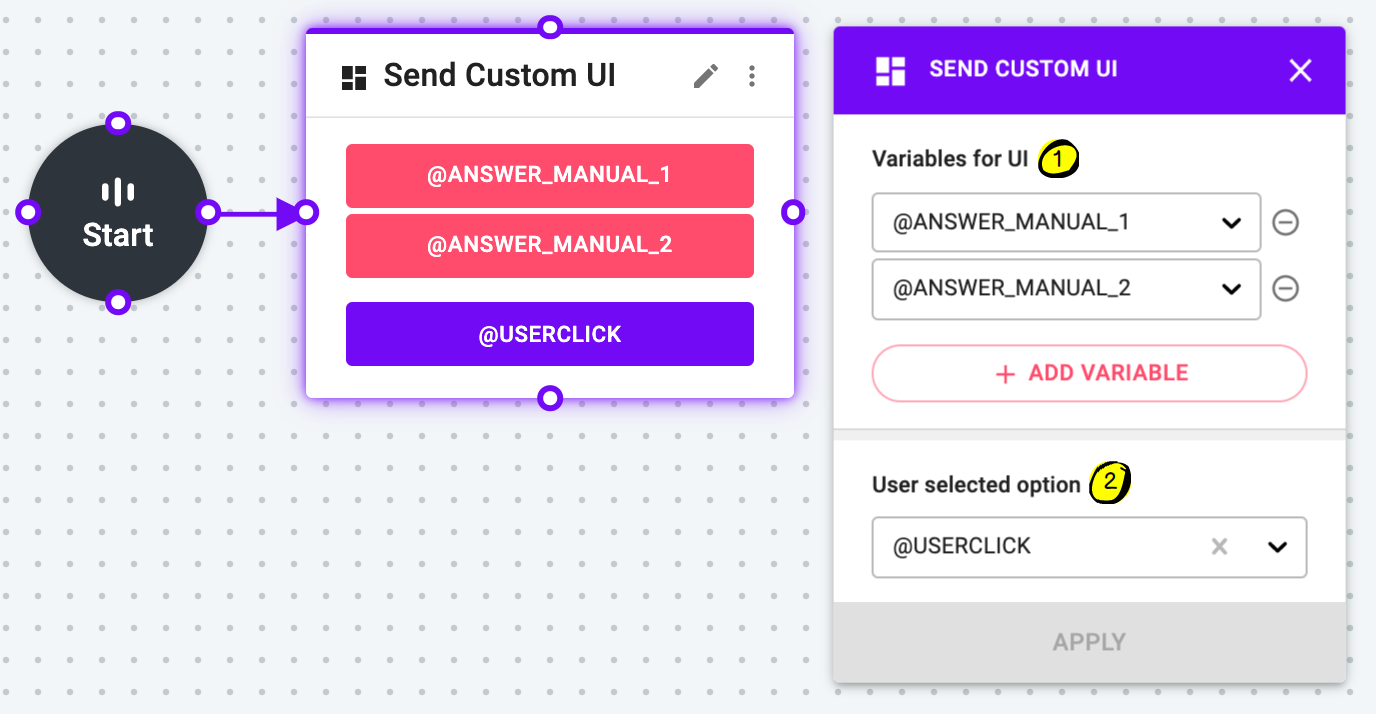Click the dashboard icon on the node card title
This screenshot has height=714, width=1376.
[354, 77]
